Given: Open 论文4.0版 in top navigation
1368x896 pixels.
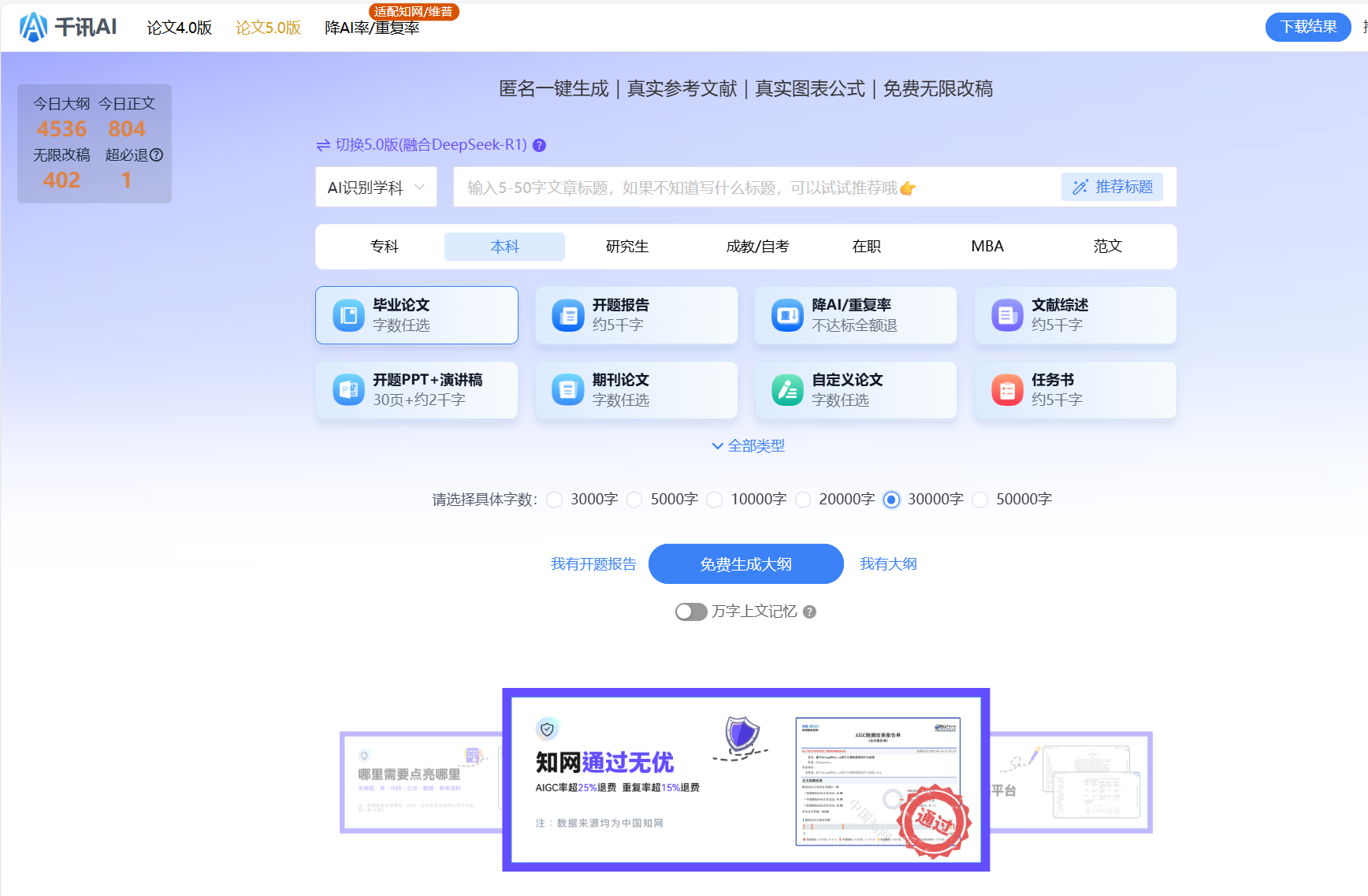Looking at the screenshot, I should point(180,28).
